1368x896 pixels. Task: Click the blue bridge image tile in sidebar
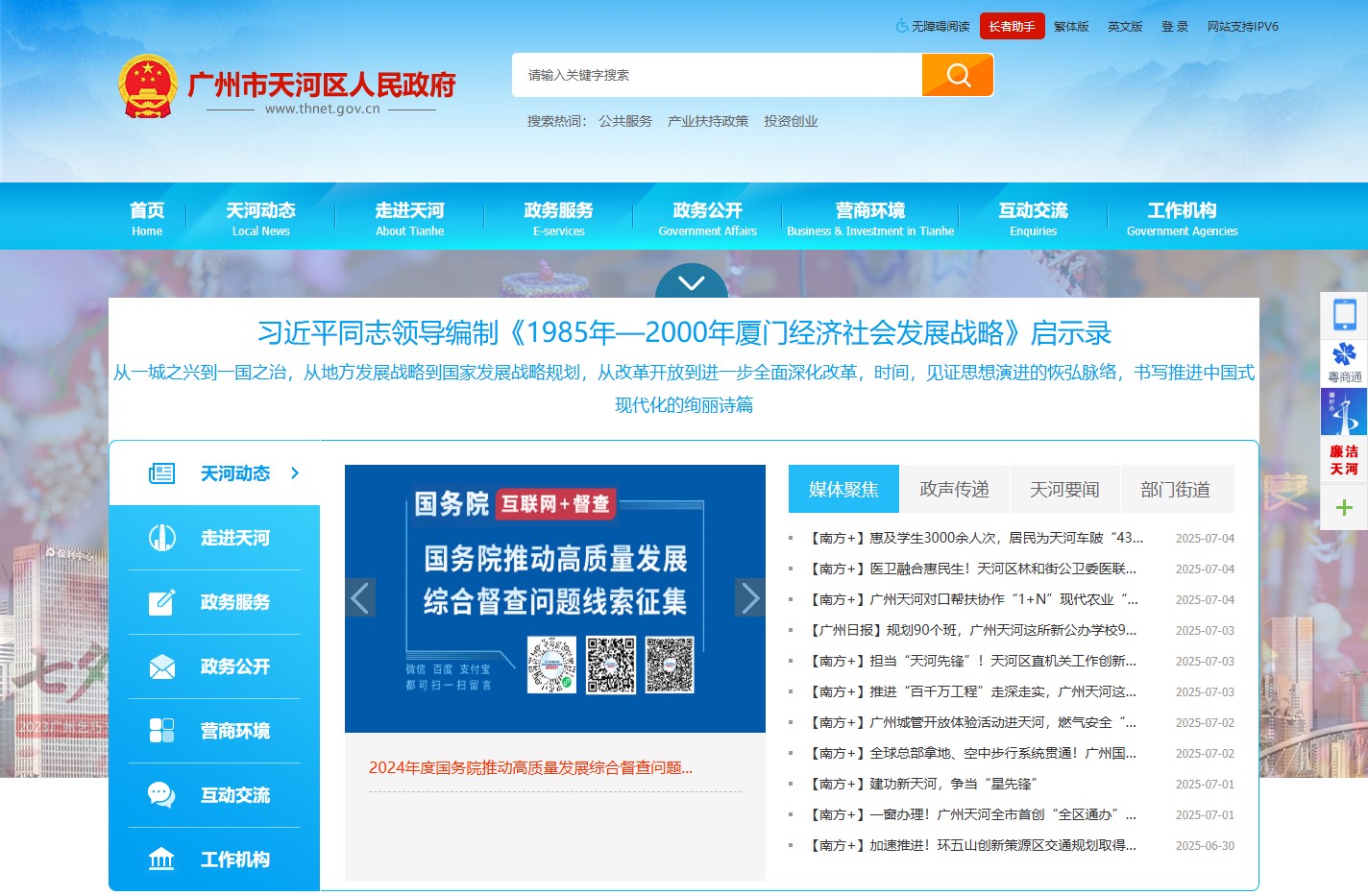tap(1344, 413)
